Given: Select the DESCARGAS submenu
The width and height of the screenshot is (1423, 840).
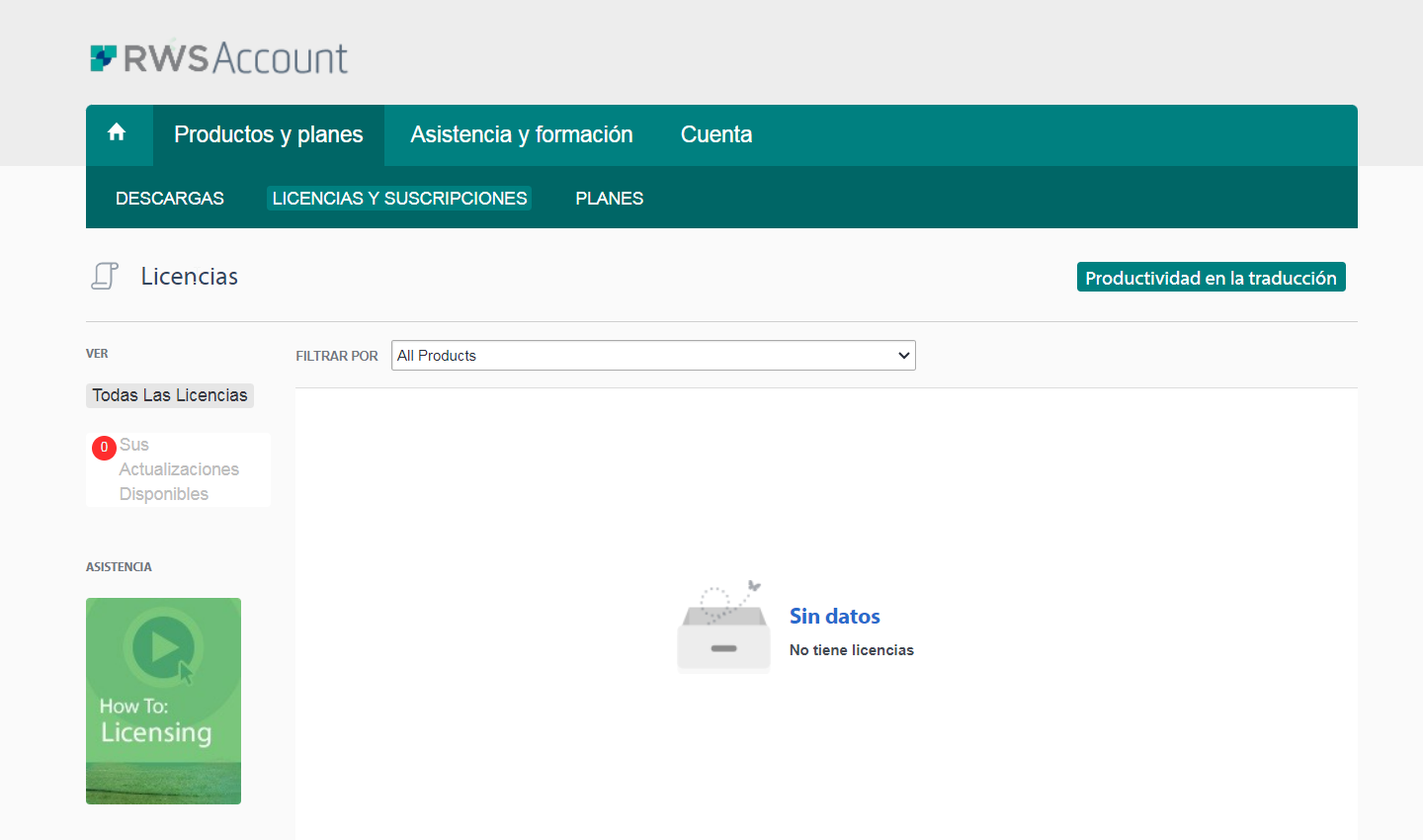Looking at the screenshot, I should [x=170, y=199].
